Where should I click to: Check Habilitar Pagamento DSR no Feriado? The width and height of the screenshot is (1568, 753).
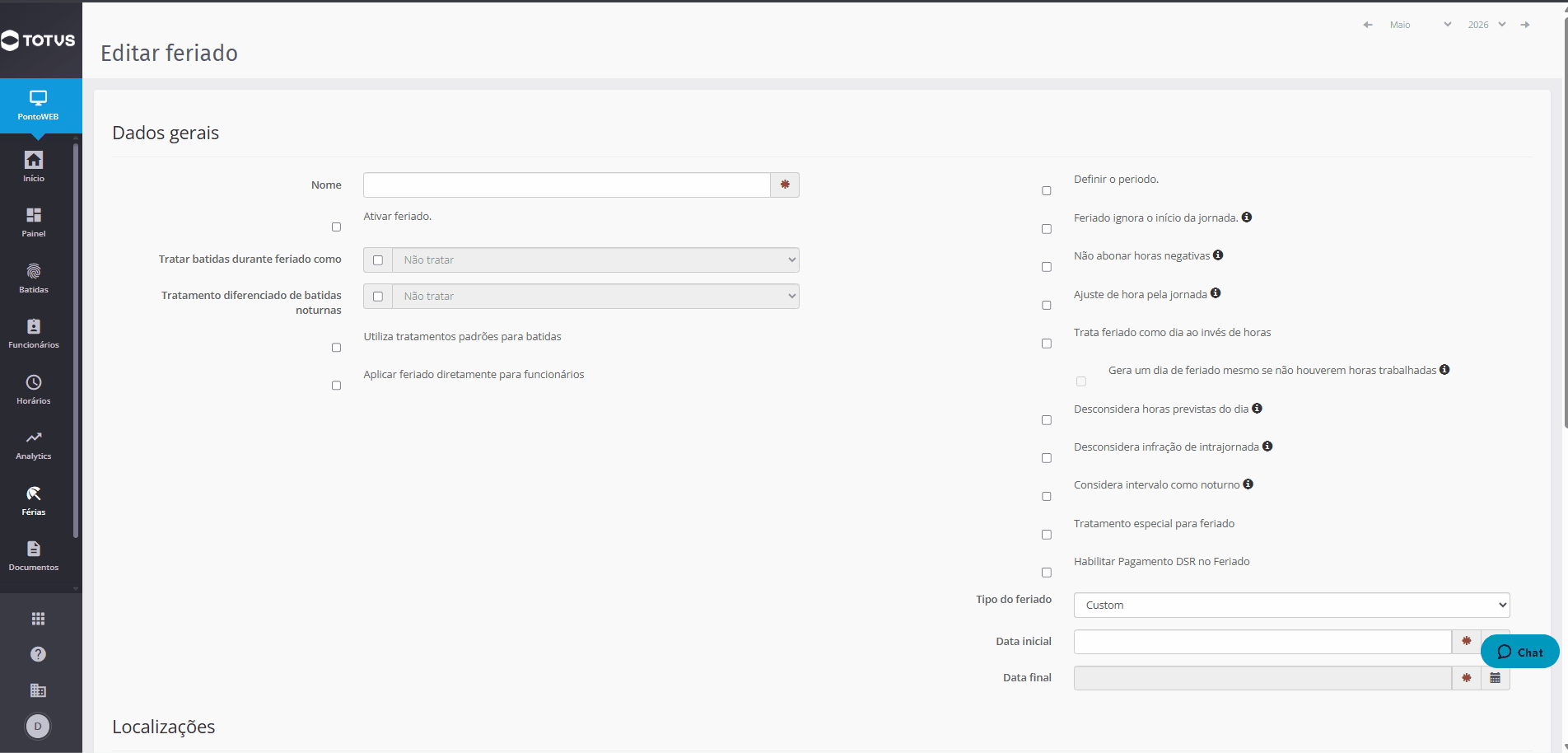point(1047,573)
